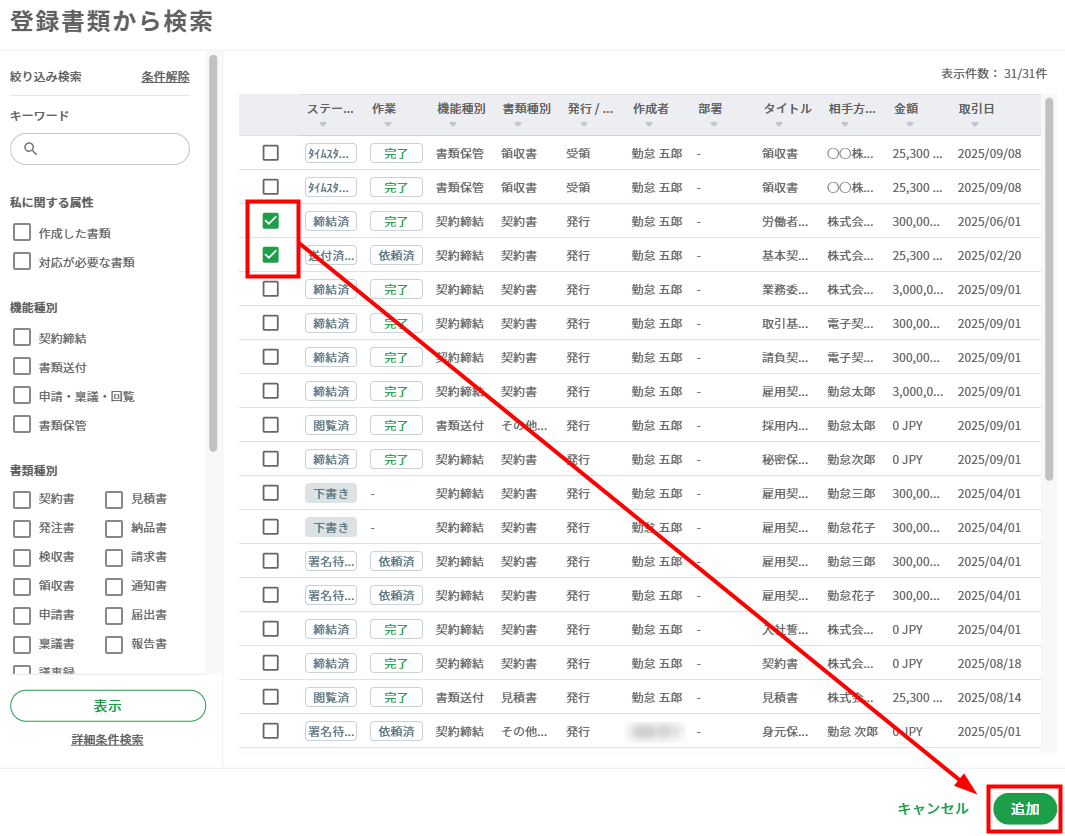The image size is (1065, 836).
Task: Check the 対応が必要な書類 filter checkbox
Action: tap(22, 261)
